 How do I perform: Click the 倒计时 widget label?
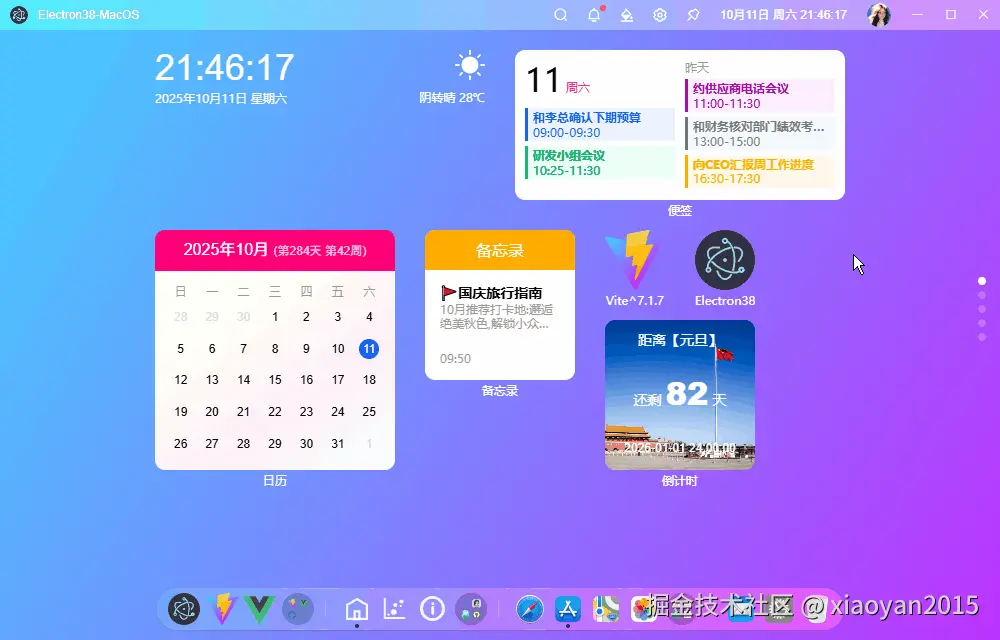click(x=680, y=481)
